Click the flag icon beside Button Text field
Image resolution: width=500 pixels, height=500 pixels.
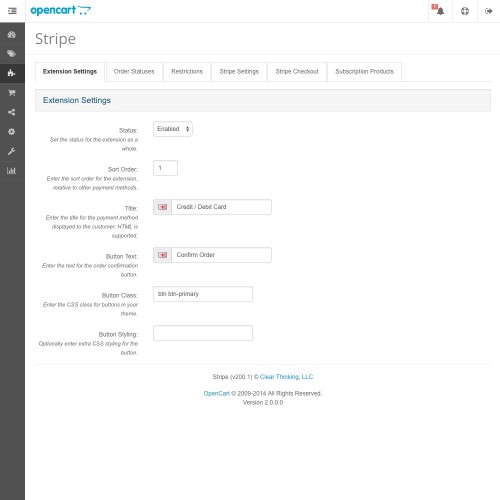click(162, 255)
